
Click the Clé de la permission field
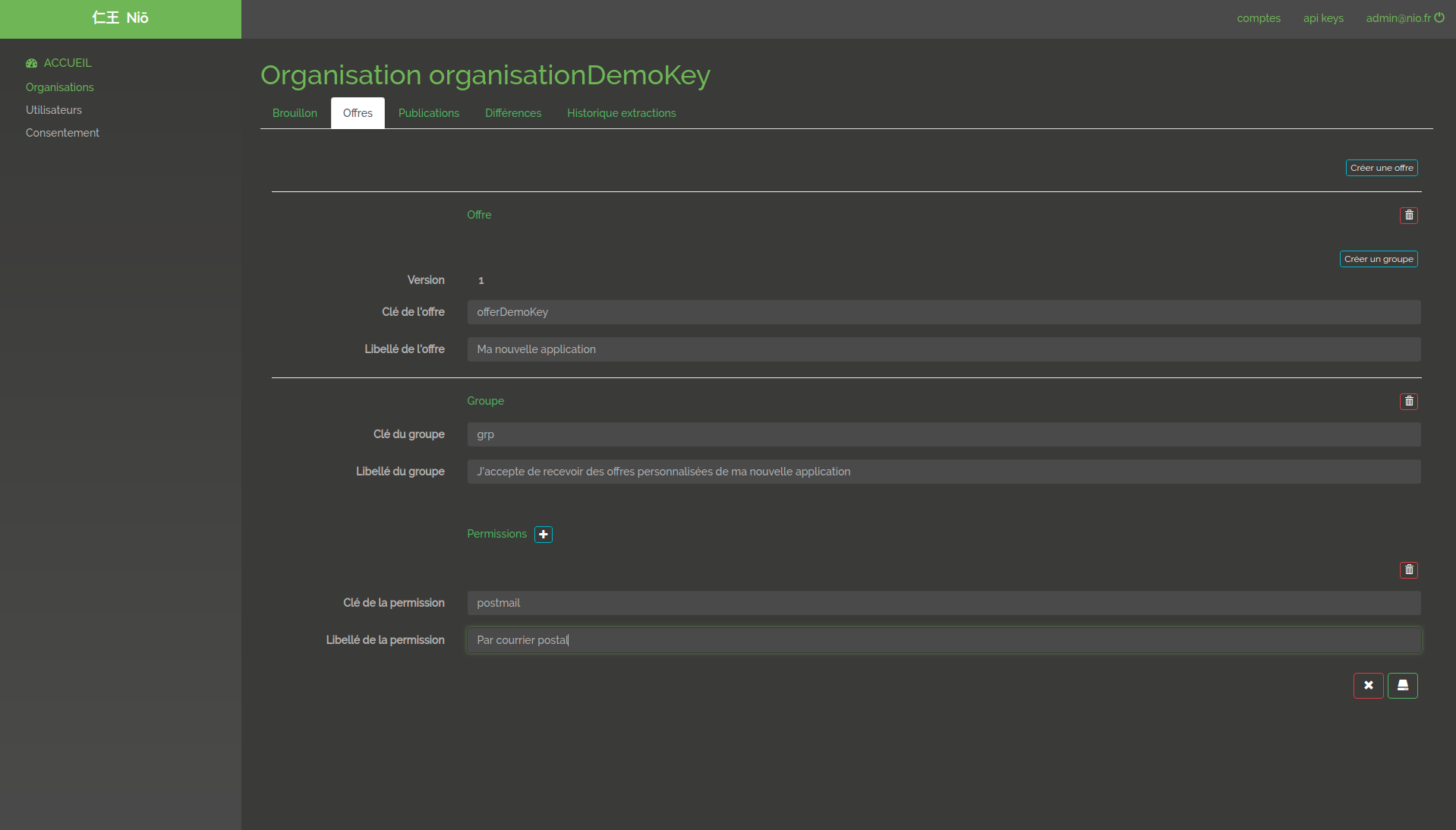(943, 603)
